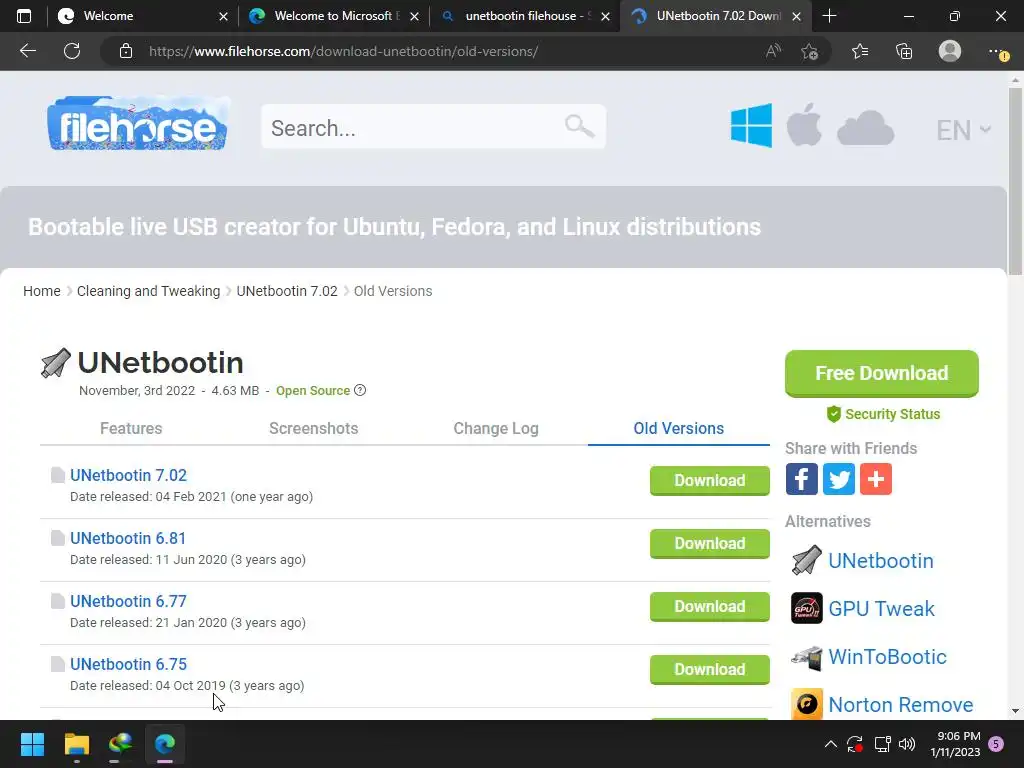This screenshot has height=768, width=1024.
Task: Open the Collections icon
Action: (904, 51)
